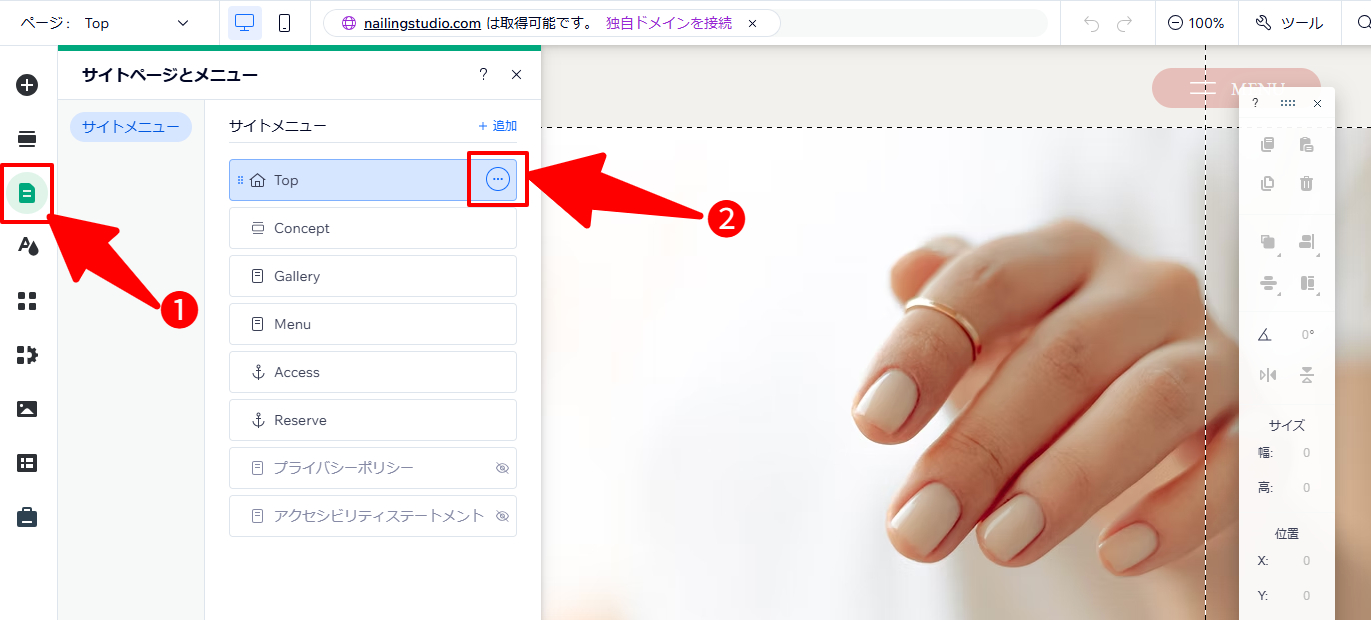Viewport: 1371px width, 620px height.
Task: Select the サイトメニュー tab
Action: click(130, 126)
